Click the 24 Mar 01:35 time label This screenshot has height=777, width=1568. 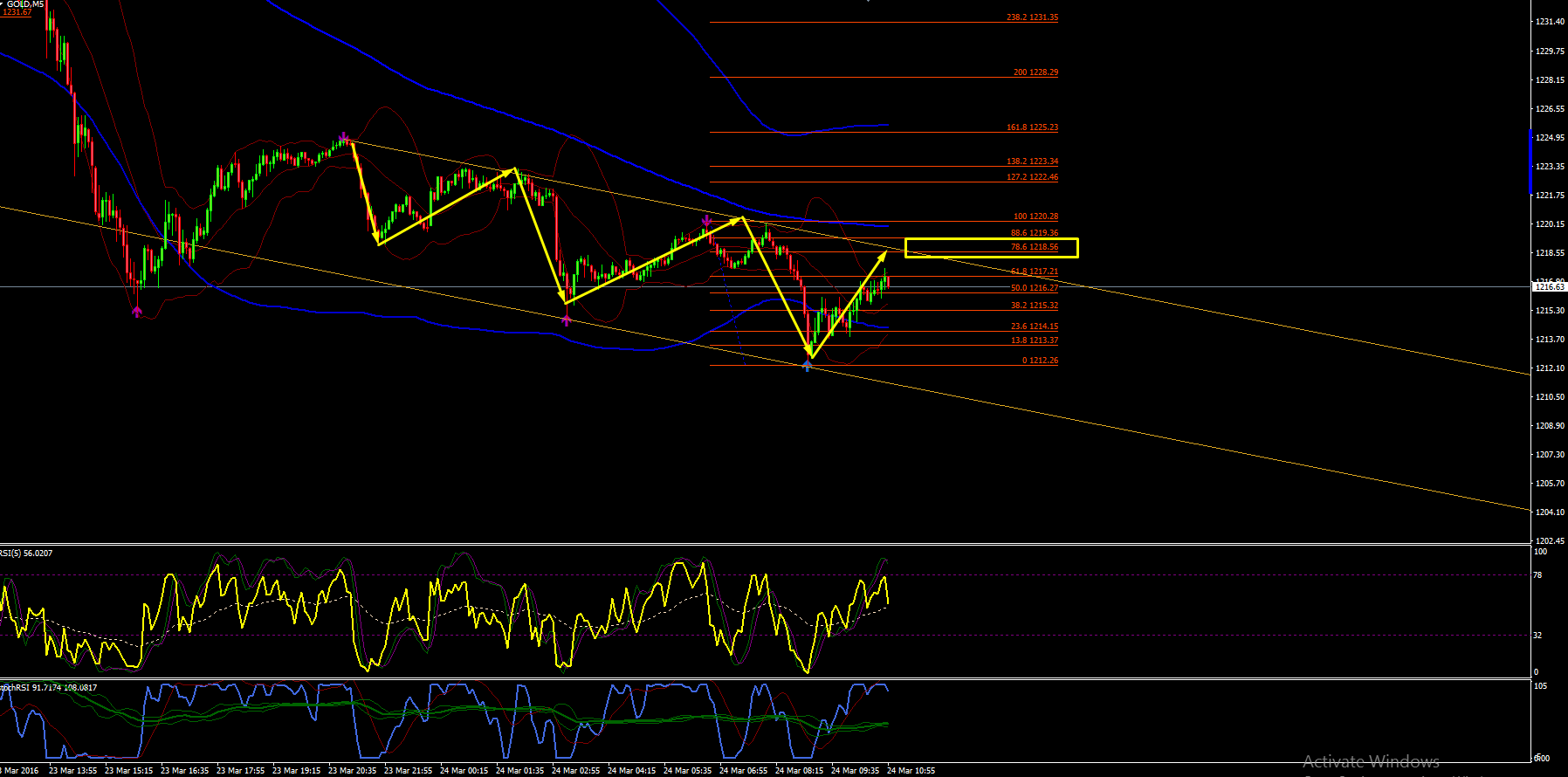(520, 771)
